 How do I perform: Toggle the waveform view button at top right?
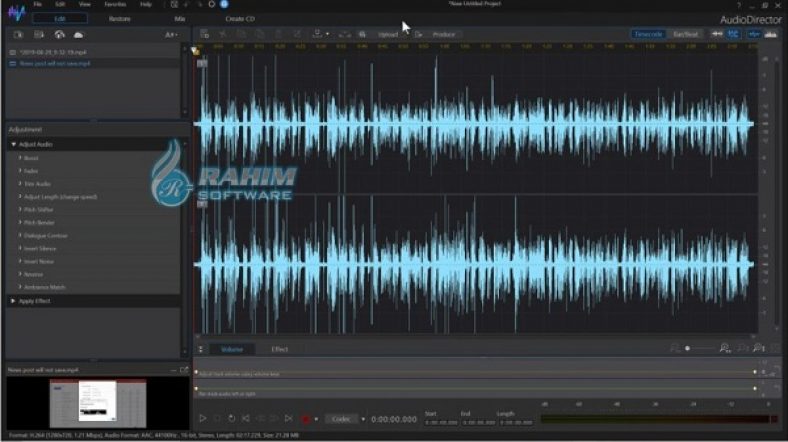754,34
